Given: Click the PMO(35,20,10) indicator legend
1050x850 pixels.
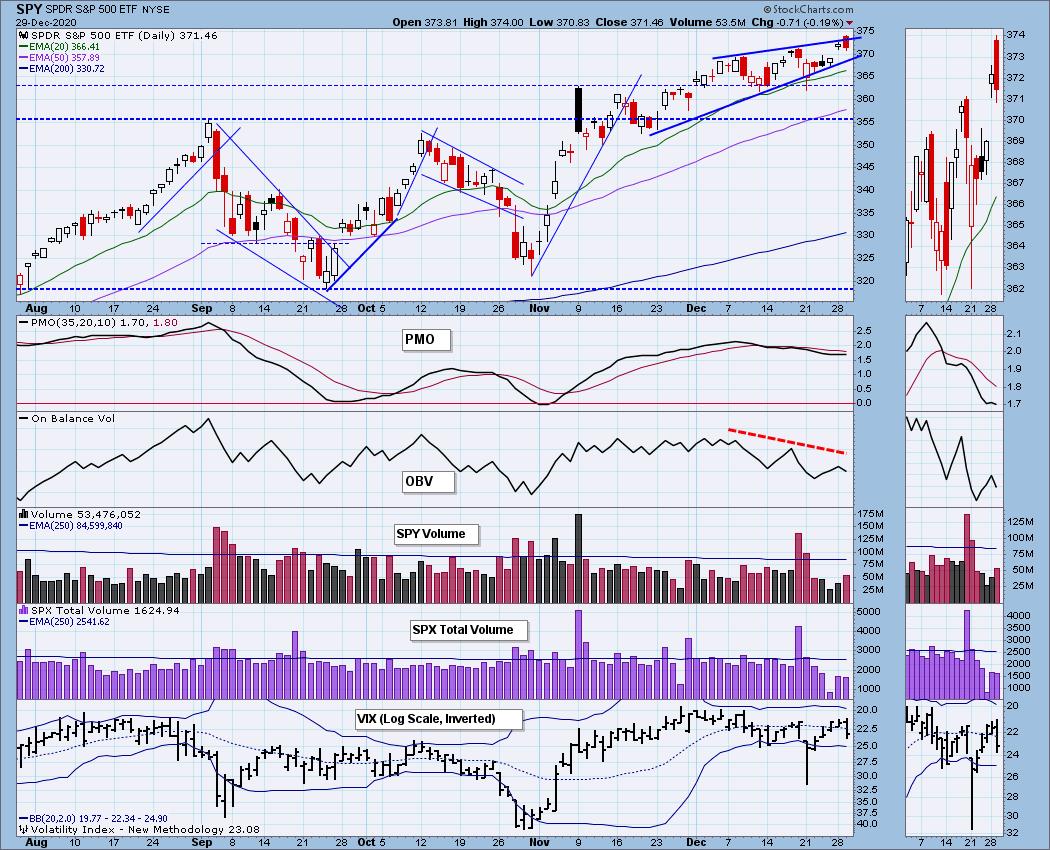Looking at the screenshot, I should tap(98, 322).
